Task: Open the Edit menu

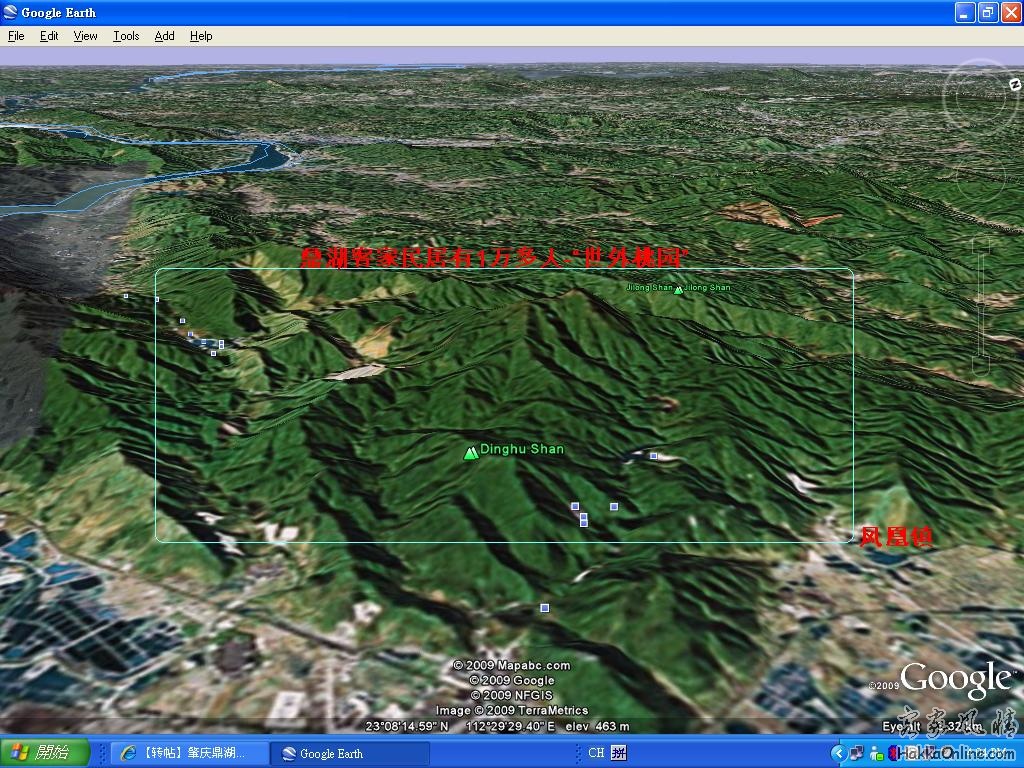Action: tap(49, 36)
